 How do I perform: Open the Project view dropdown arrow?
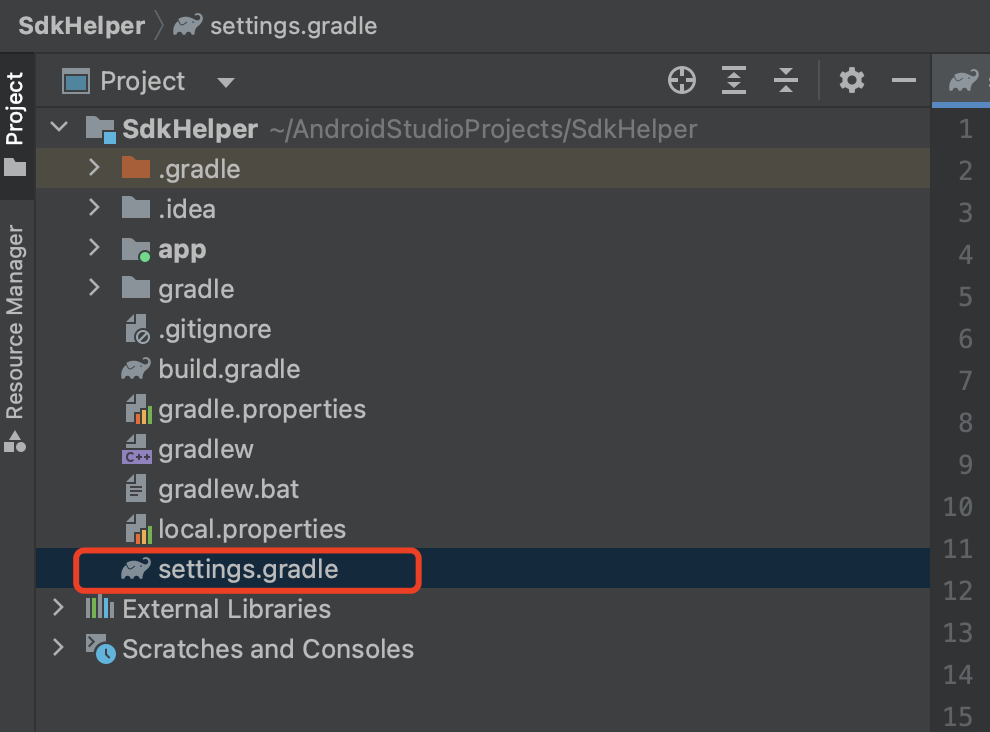pyautogui.click(x=226, y=82)
